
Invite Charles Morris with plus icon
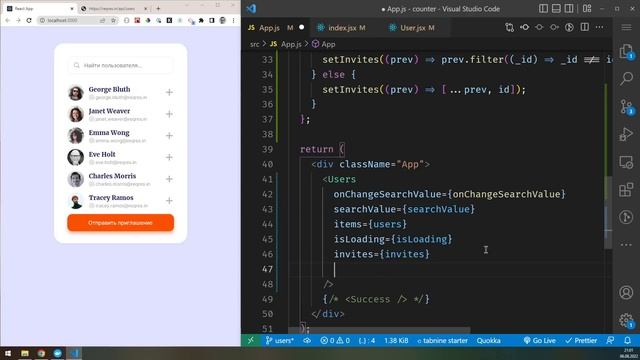(x=169, y=179)
